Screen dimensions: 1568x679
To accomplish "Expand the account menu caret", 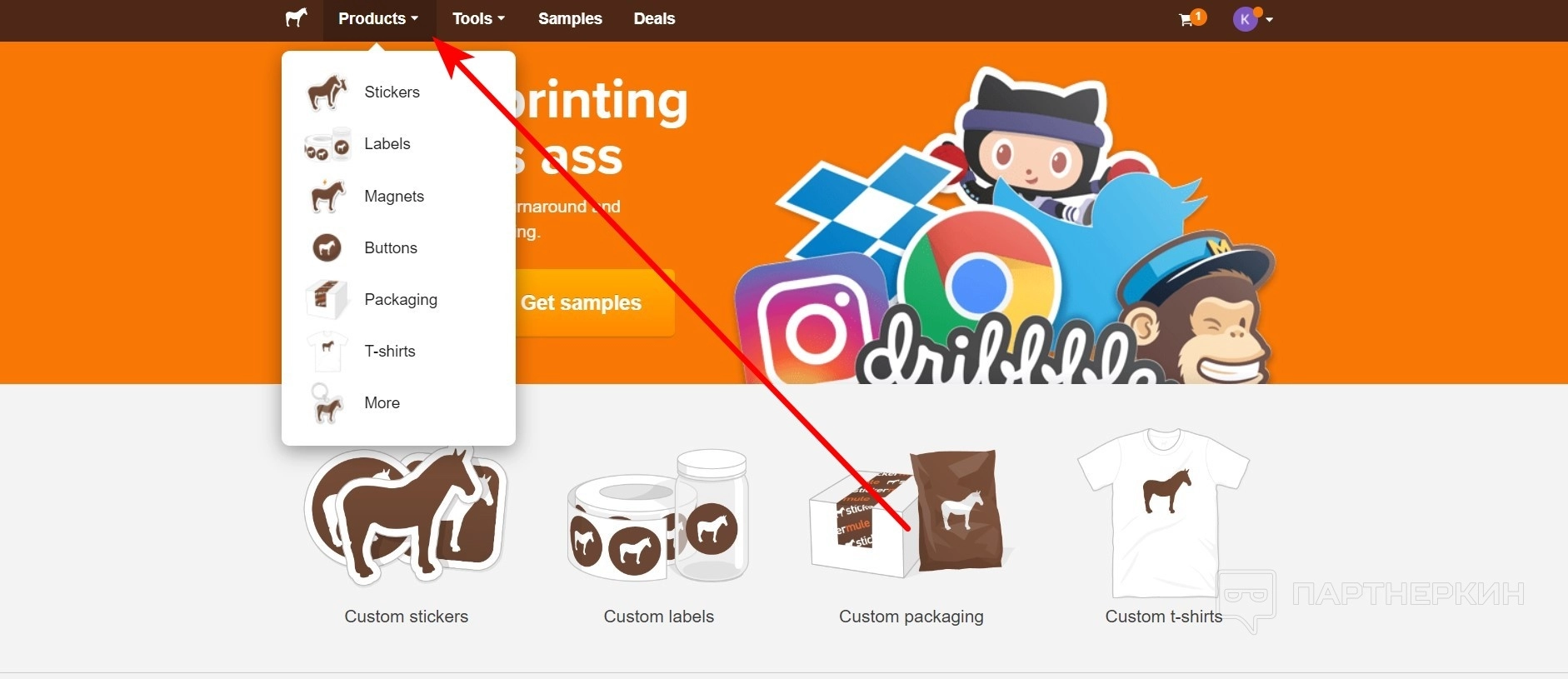I will (1269, 20).
